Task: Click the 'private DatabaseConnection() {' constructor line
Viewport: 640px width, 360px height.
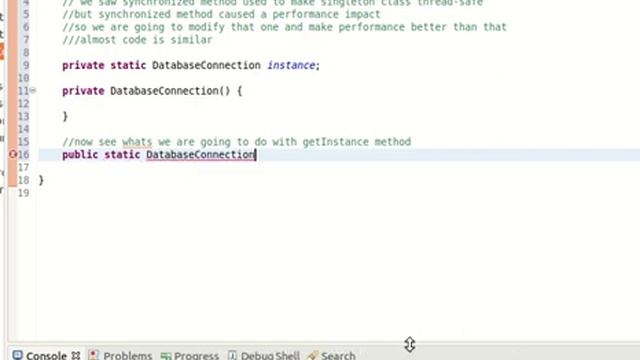Action: coord(152,91)
